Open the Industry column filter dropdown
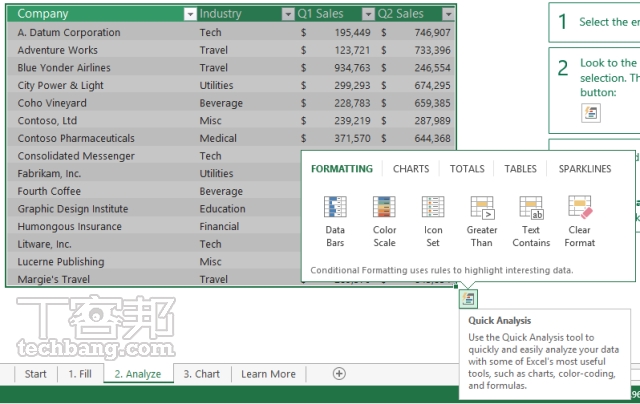640x404 pixels. [x=288, y=14]
